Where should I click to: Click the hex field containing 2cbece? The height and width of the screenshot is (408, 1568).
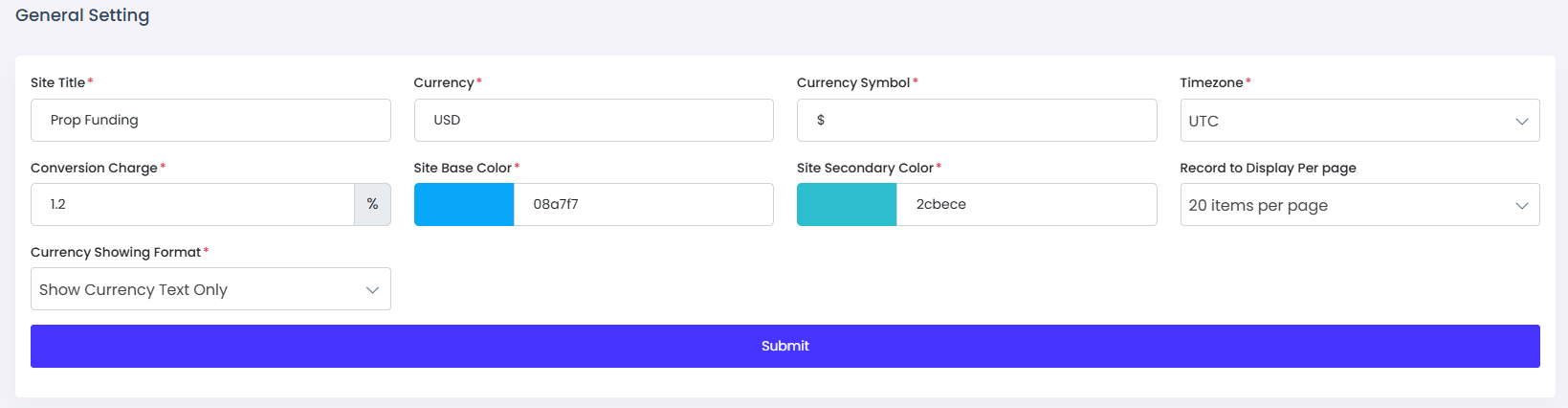click(x=1026, y=204)
